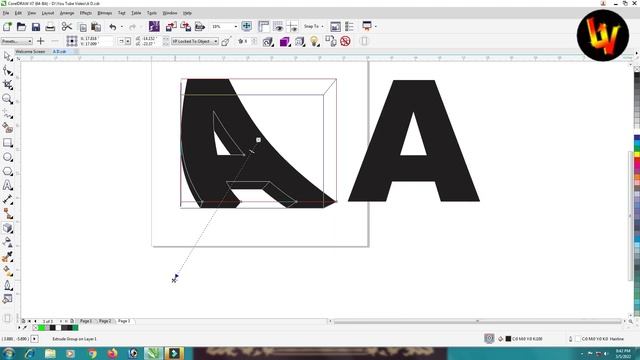The height and width of the screenshot is (360, 640).
Task: Print the document
Action: point(50,27)
